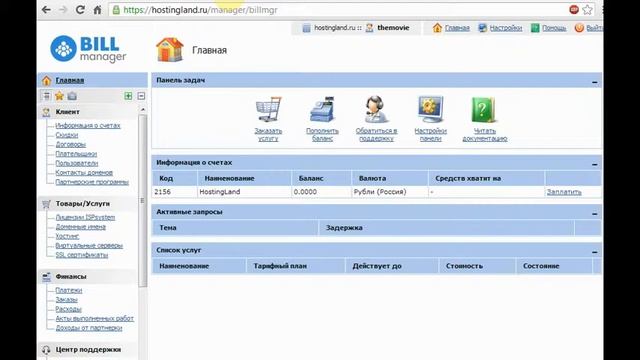Open Информация о счетах in sidebar

[x=88, y=125]
